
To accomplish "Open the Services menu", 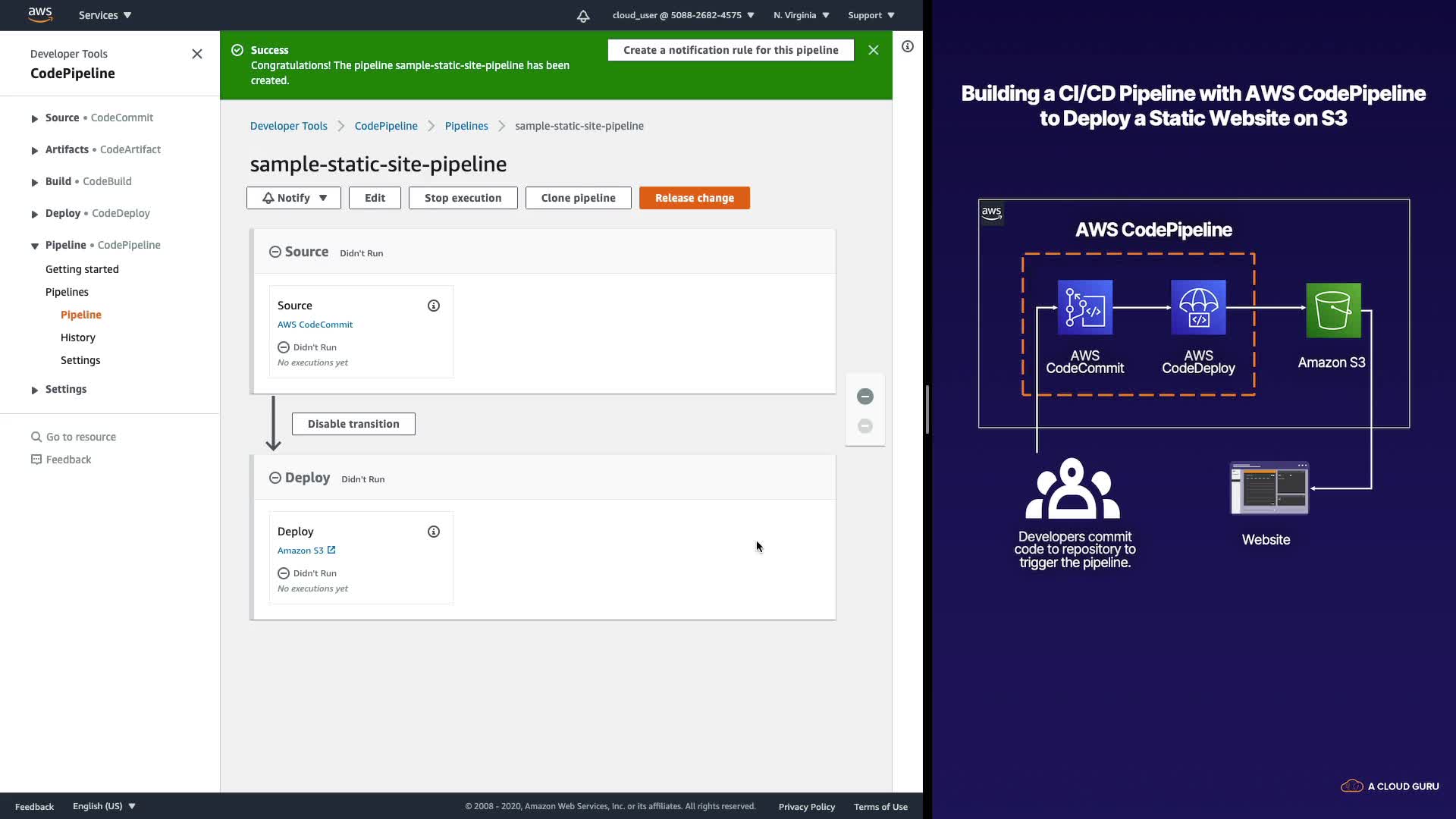I will tap(105, 15).
